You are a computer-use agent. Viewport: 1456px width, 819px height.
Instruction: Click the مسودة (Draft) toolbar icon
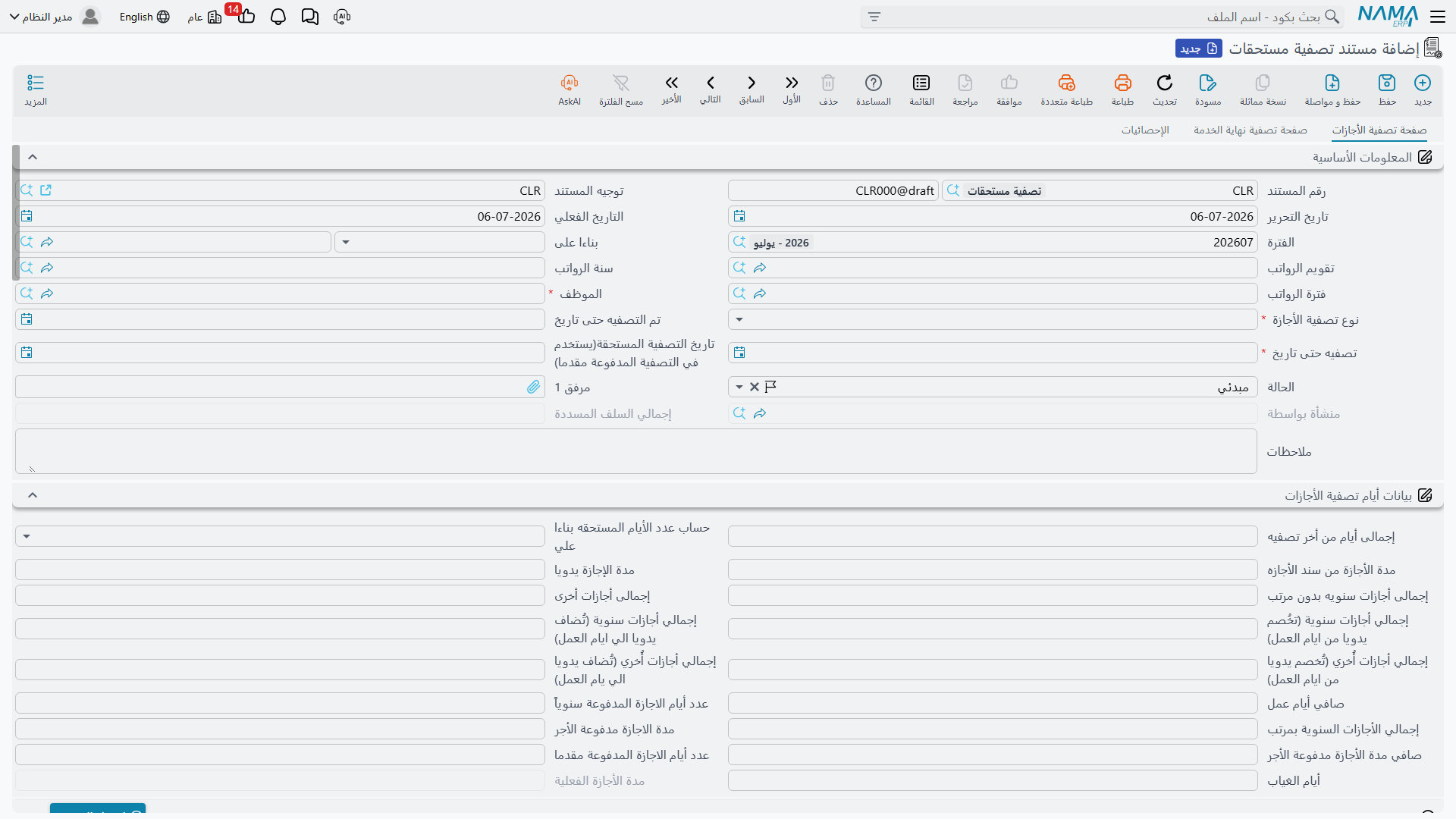click(x=1208, y=83)
